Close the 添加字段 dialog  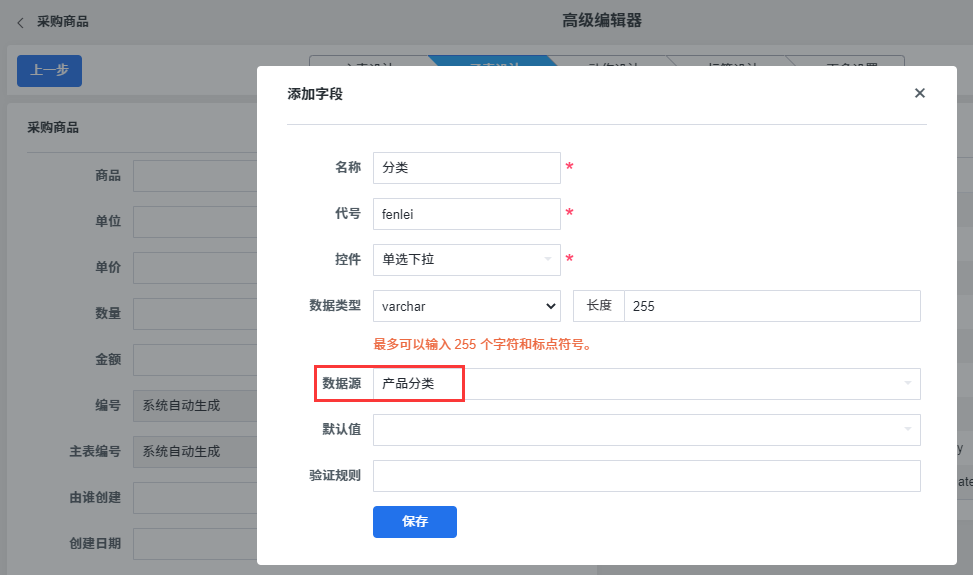click(x=920, y=93)
